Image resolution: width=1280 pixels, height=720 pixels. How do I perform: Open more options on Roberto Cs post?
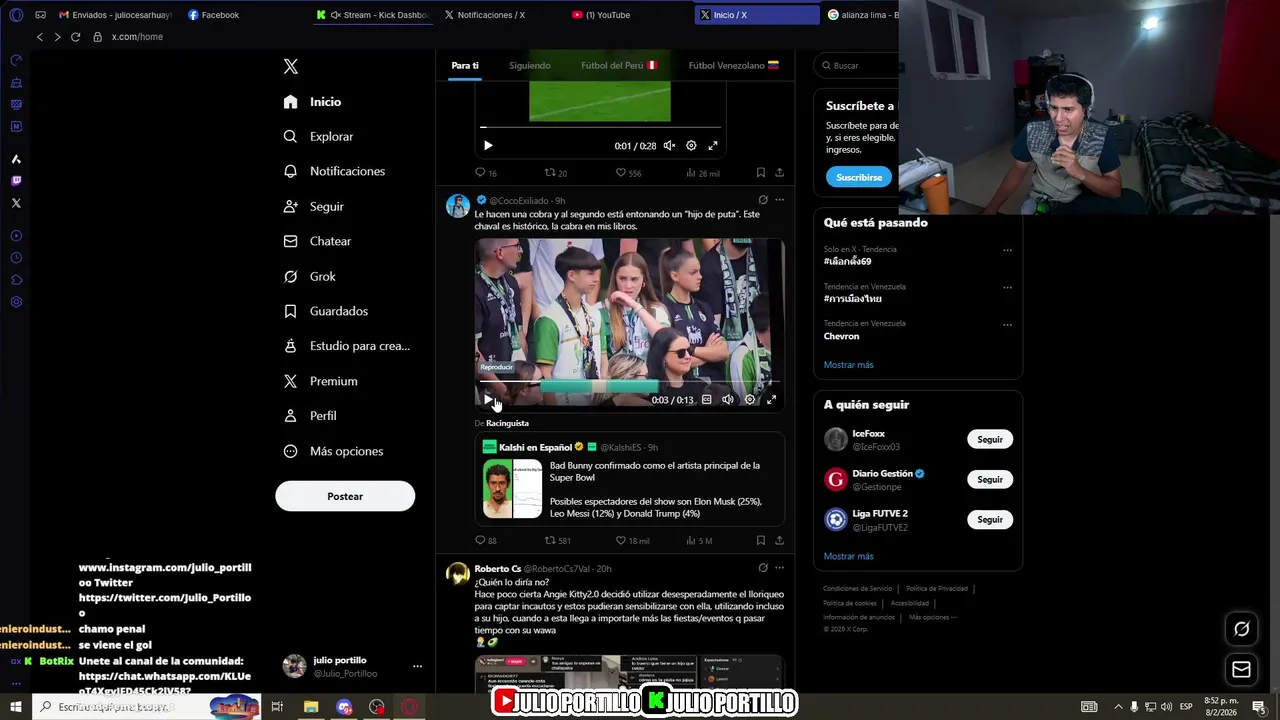pyautogui.click(x=780, y=568)
